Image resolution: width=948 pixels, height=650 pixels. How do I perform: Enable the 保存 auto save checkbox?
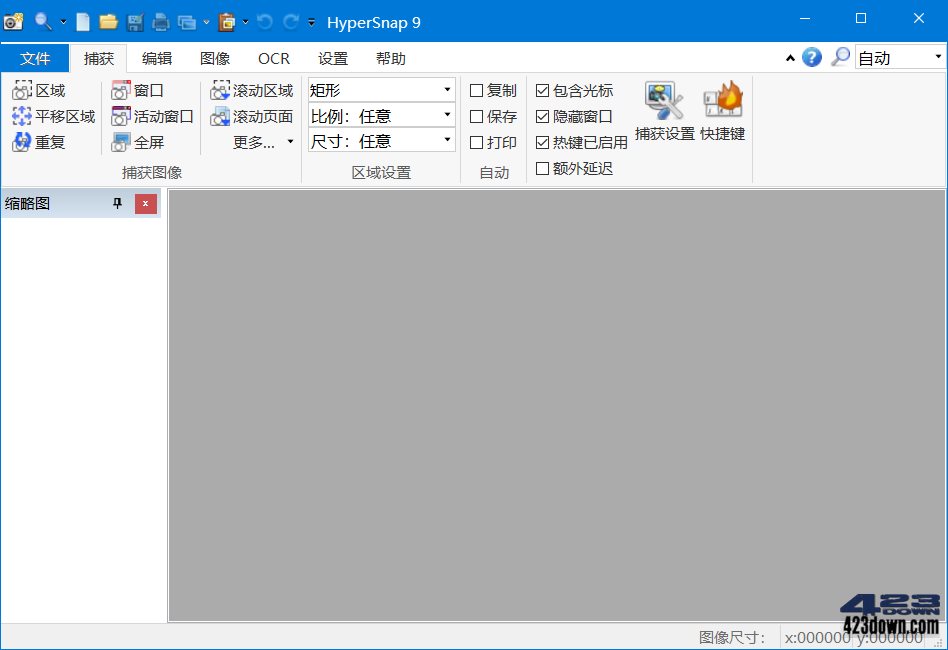476,116
